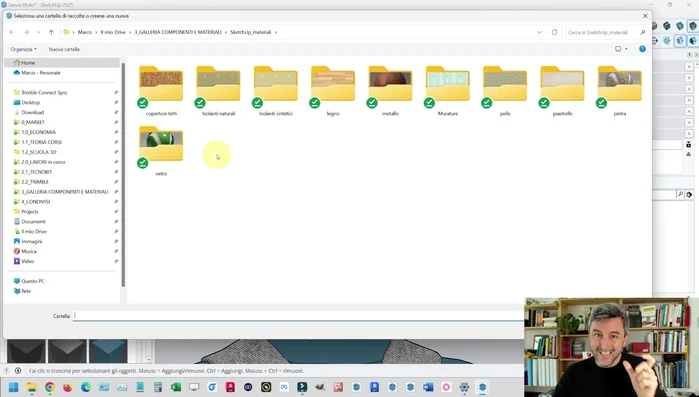
Task: Click the info icon in SketchUp status bar
Action: pyautogui.click(x=18, y=371)
